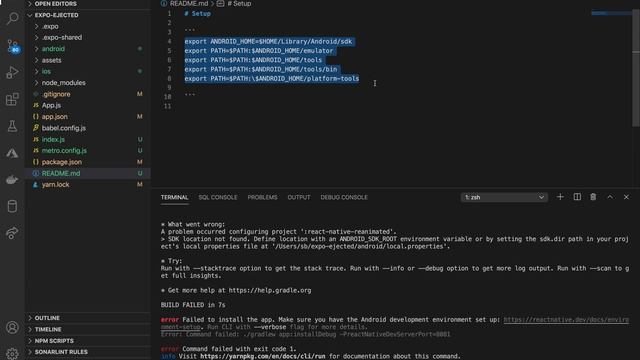
Task: Open the yarn.lock file
Action: (x=88, y=184)
